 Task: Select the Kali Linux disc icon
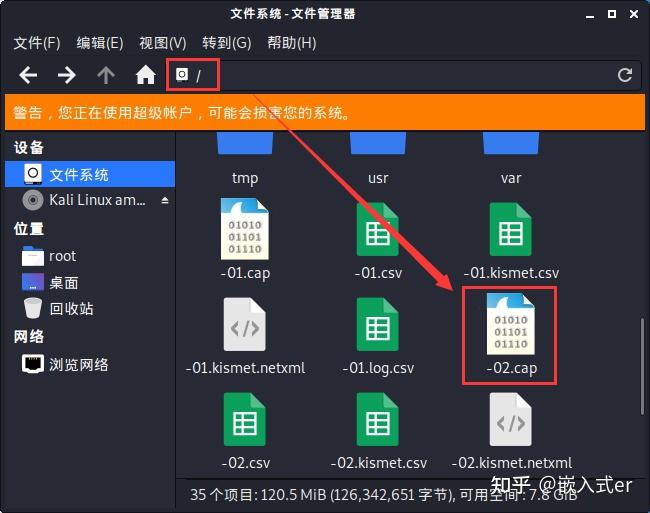pyautogui.click(x=33, y=200)
